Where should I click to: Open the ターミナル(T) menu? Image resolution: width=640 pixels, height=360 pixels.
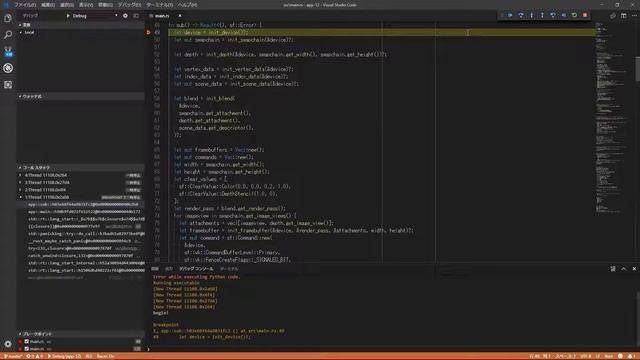(160, 5)
